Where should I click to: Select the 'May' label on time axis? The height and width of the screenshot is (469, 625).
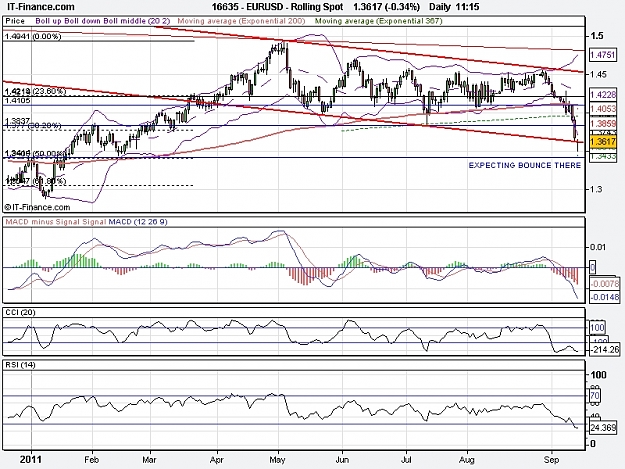(277, 460)
